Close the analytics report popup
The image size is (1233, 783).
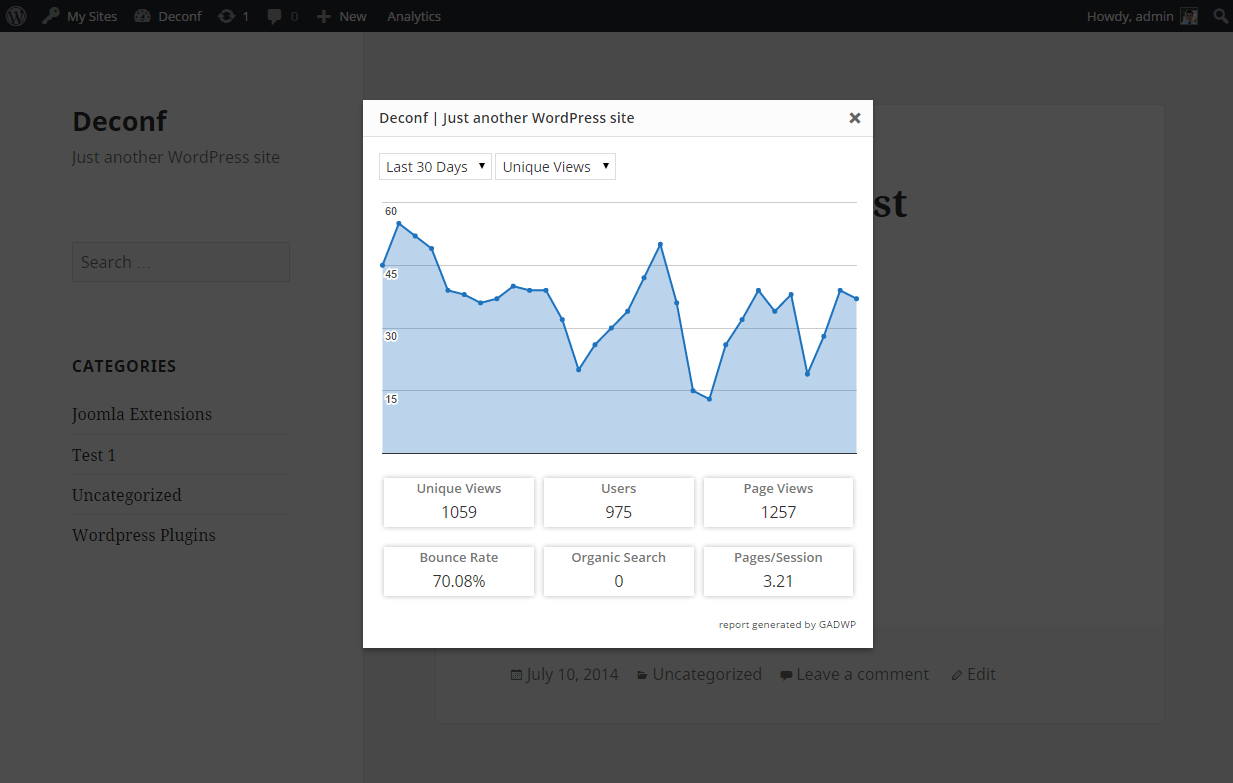pos(855,118)
